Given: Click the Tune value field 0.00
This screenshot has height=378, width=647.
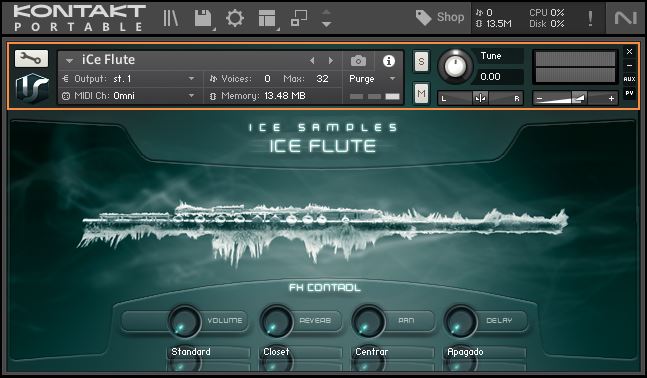Looking at the screenshot, I should coord(501,77).
